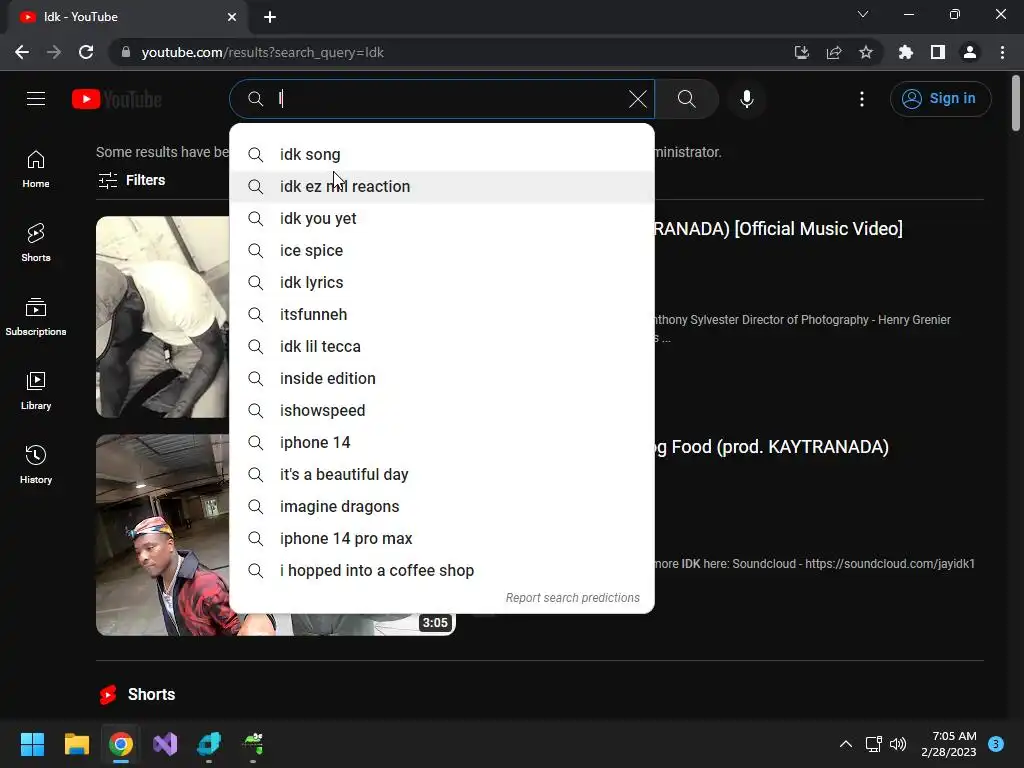Toggle Chrome side panel
This screenshot has height=768, width=1024.
(938, 52)
